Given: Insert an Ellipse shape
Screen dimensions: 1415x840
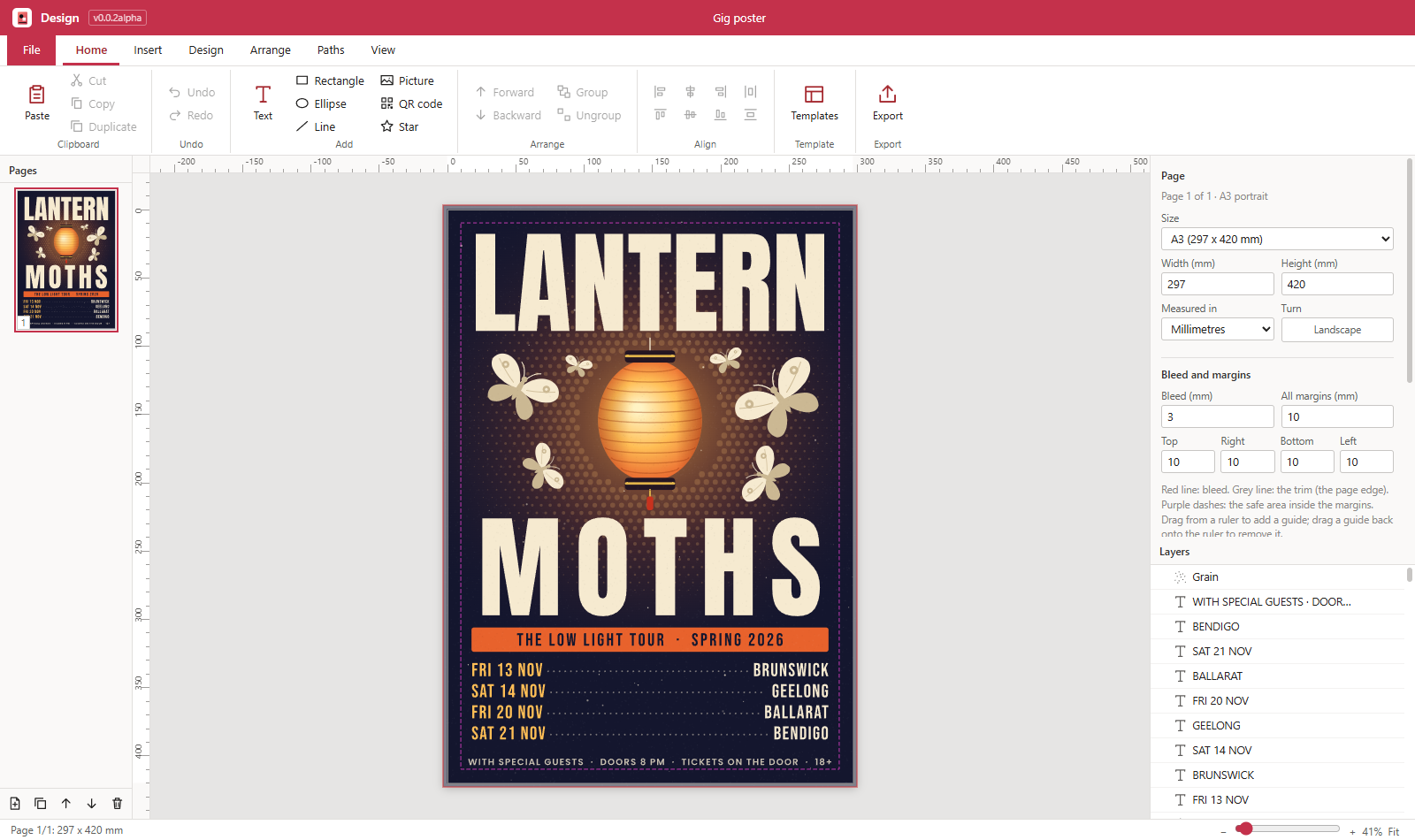Looking at the screenshot, I should point(321,103).
